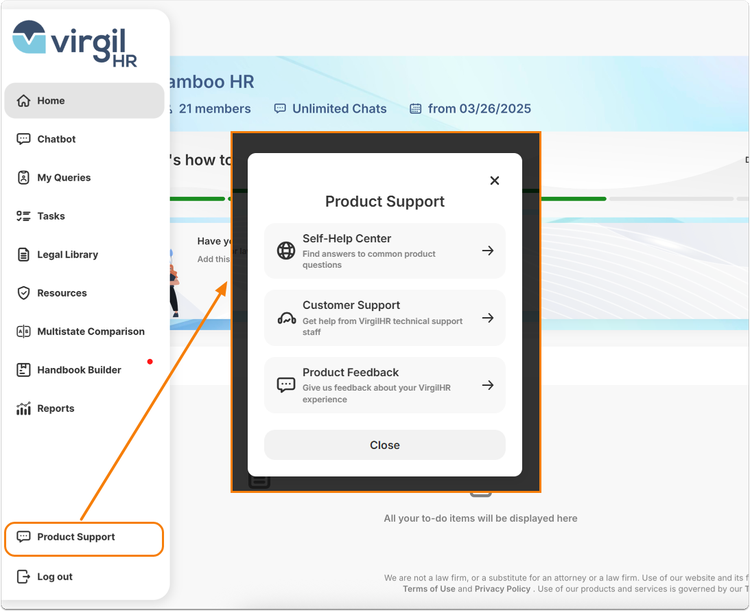Click the Legal Library document icon
750x611 pixels.
point(23,255)
